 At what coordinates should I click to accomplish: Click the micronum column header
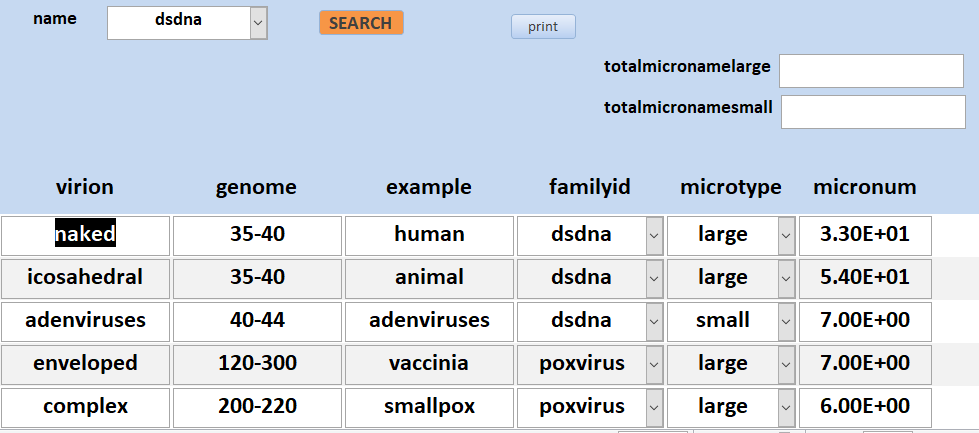pos(865,187)
